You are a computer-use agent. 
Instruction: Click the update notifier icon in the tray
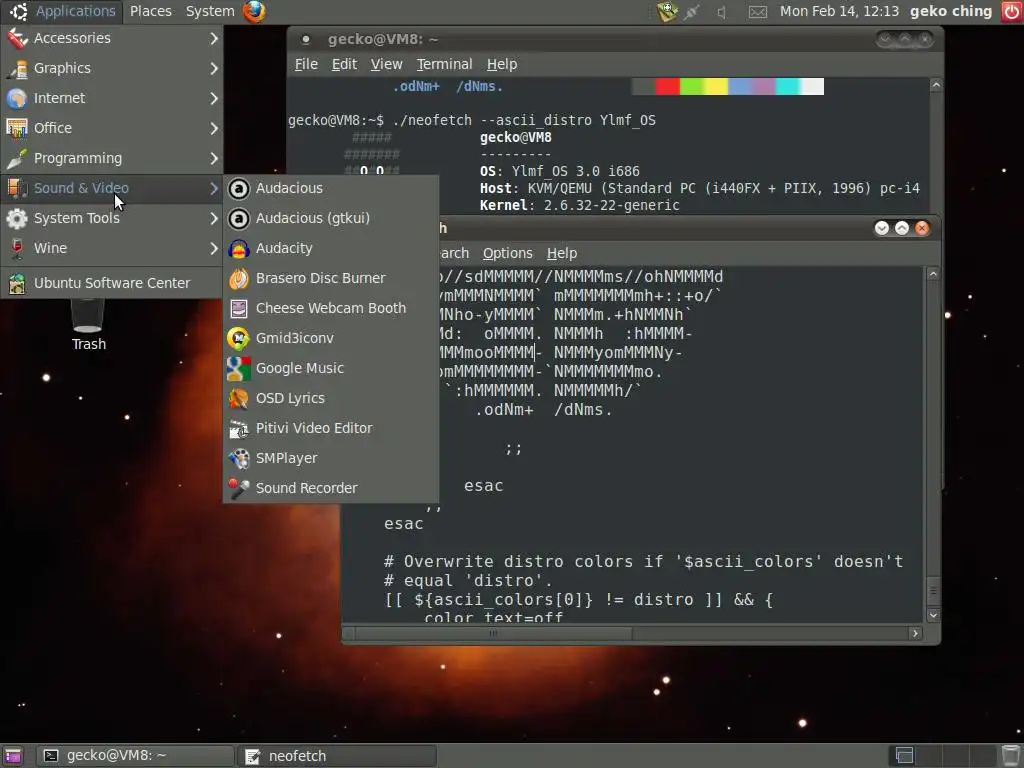pos(667,11)
